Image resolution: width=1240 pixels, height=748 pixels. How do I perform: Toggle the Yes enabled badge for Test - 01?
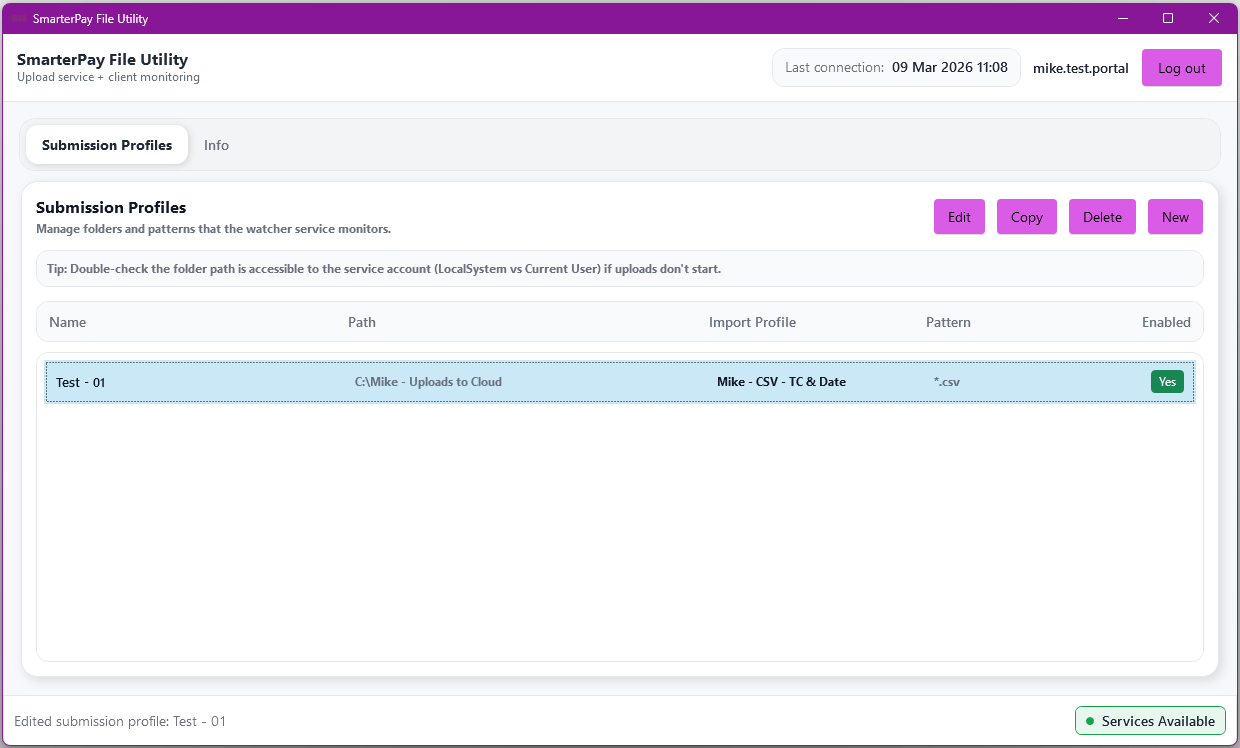pyautogui.click(x=1167, y=381)
